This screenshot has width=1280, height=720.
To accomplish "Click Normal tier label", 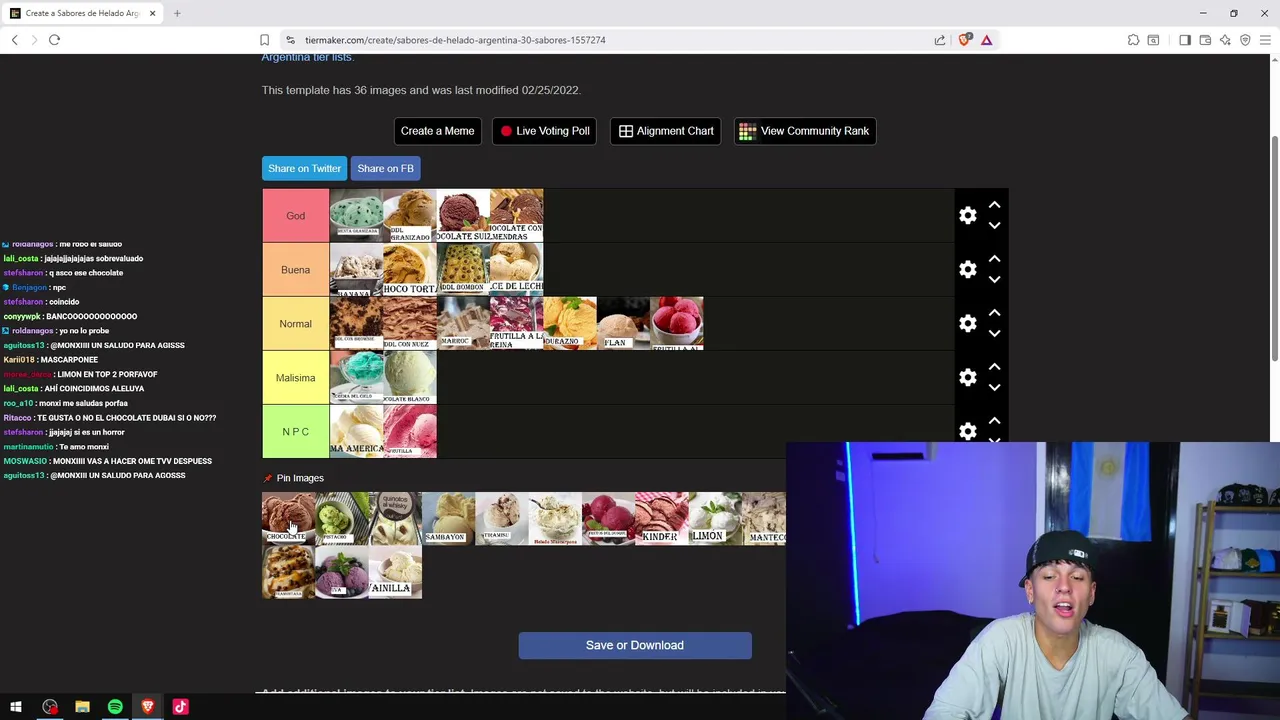I will click(295, 324).
